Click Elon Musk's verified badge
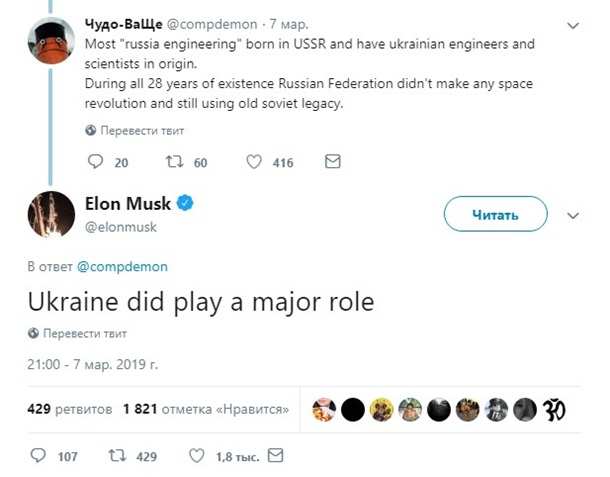Image resolution: width=610 pixels, height=477 pixels. pos(186,204)
